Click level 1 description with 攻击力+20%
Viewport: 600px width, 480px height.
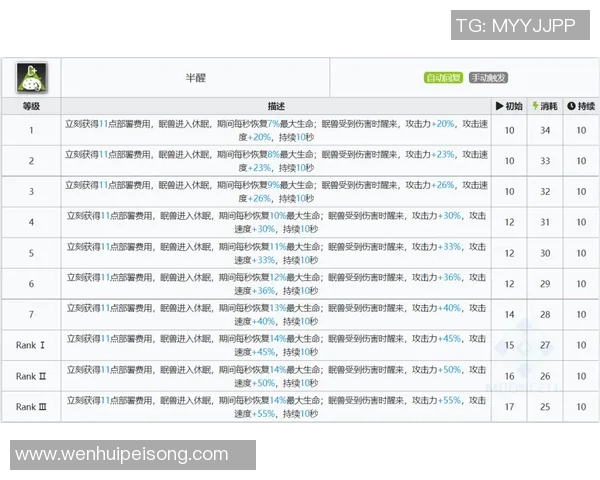(x=276, y=130)
